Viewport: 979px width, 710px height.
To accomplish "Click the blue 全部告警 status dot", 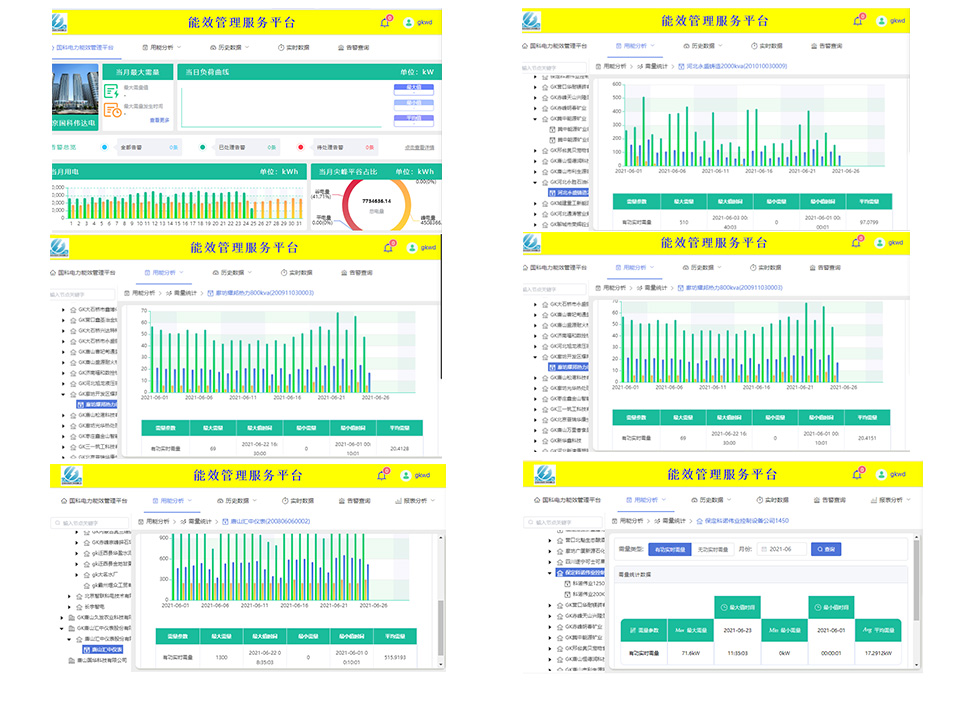I will 104,147.
